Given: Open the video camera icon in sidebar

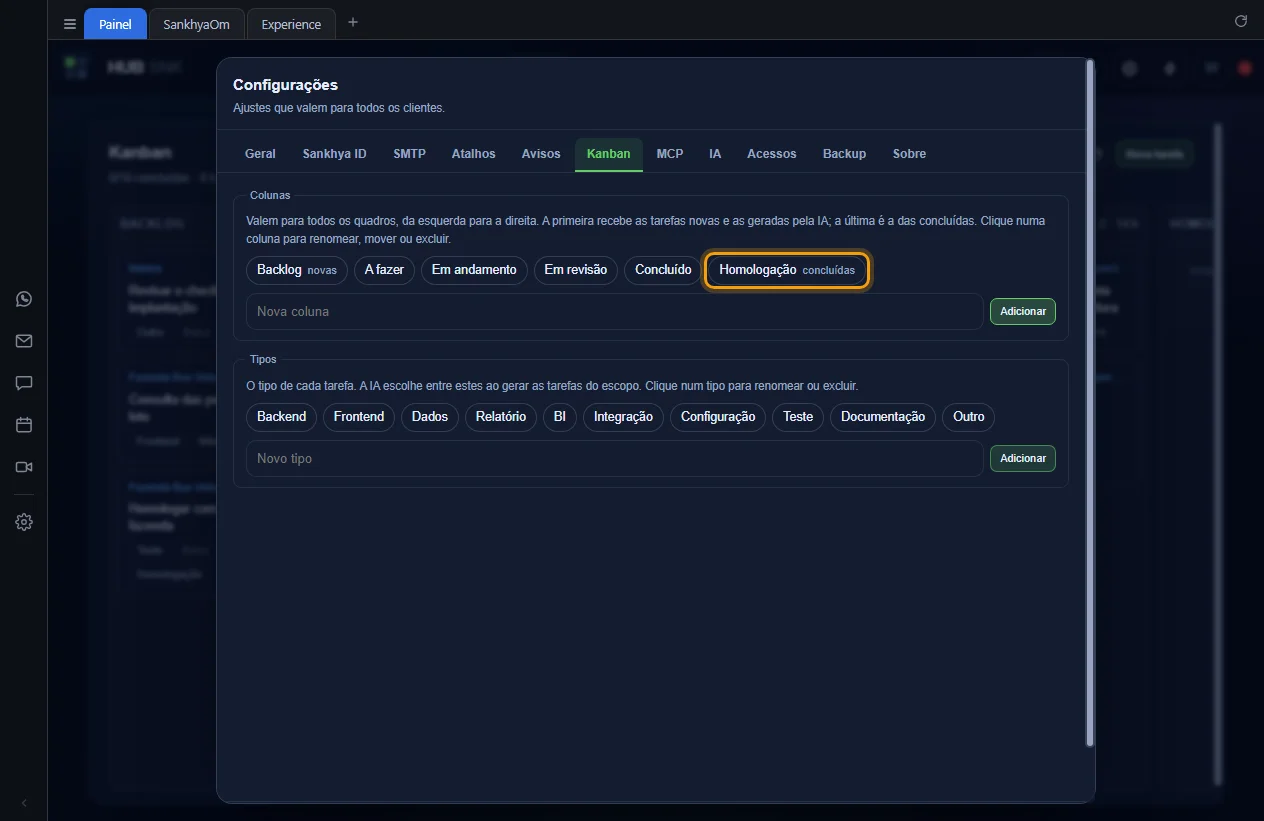Looking at the screenshot, I should point(24,467).
